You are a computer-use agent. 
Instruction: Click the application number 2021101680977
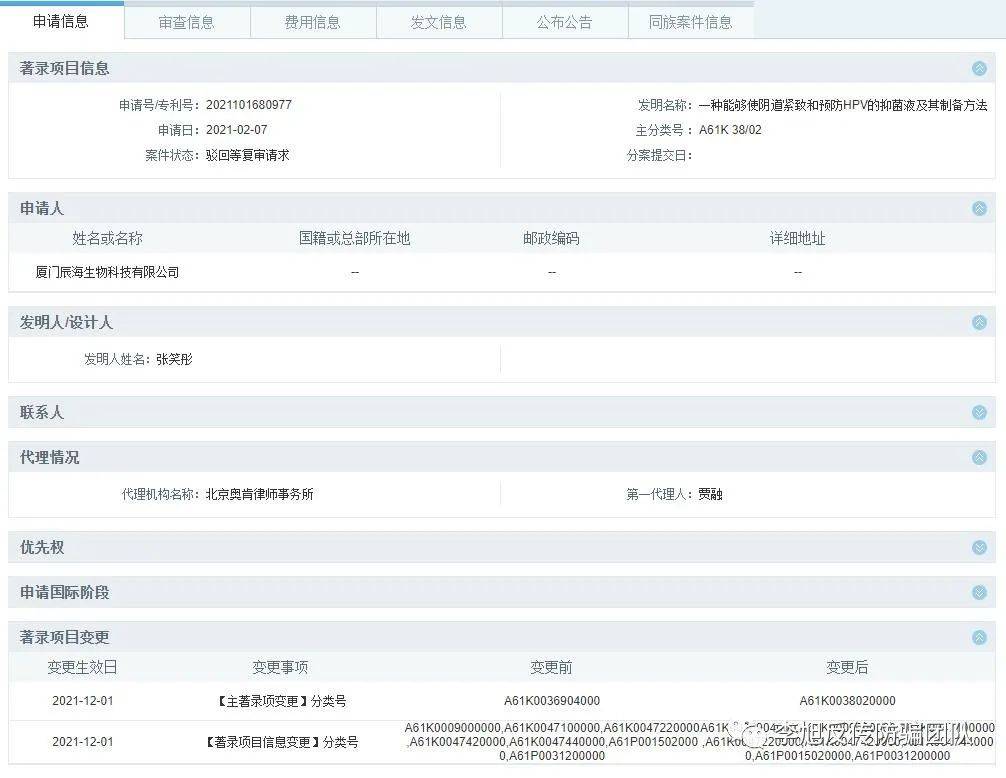click(249, 104)
